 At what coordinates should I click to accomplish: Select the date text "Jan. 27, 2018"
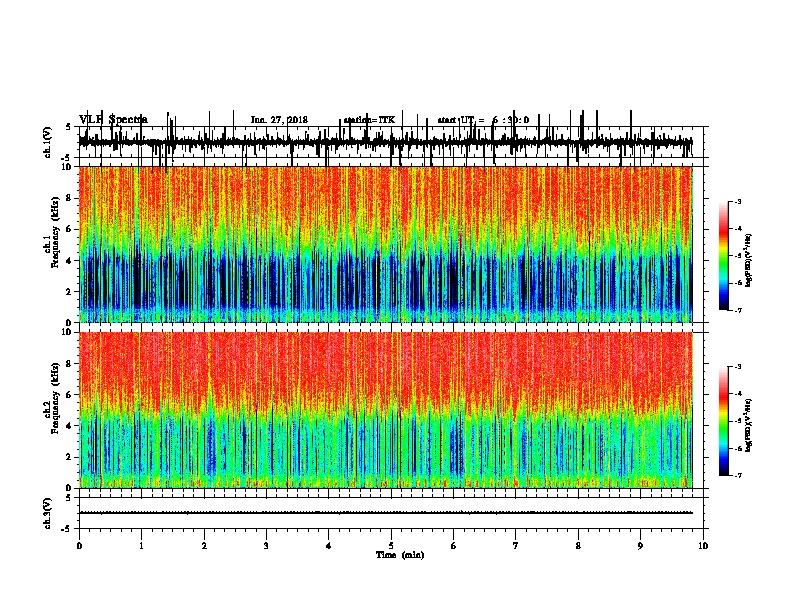coord(279,120)
